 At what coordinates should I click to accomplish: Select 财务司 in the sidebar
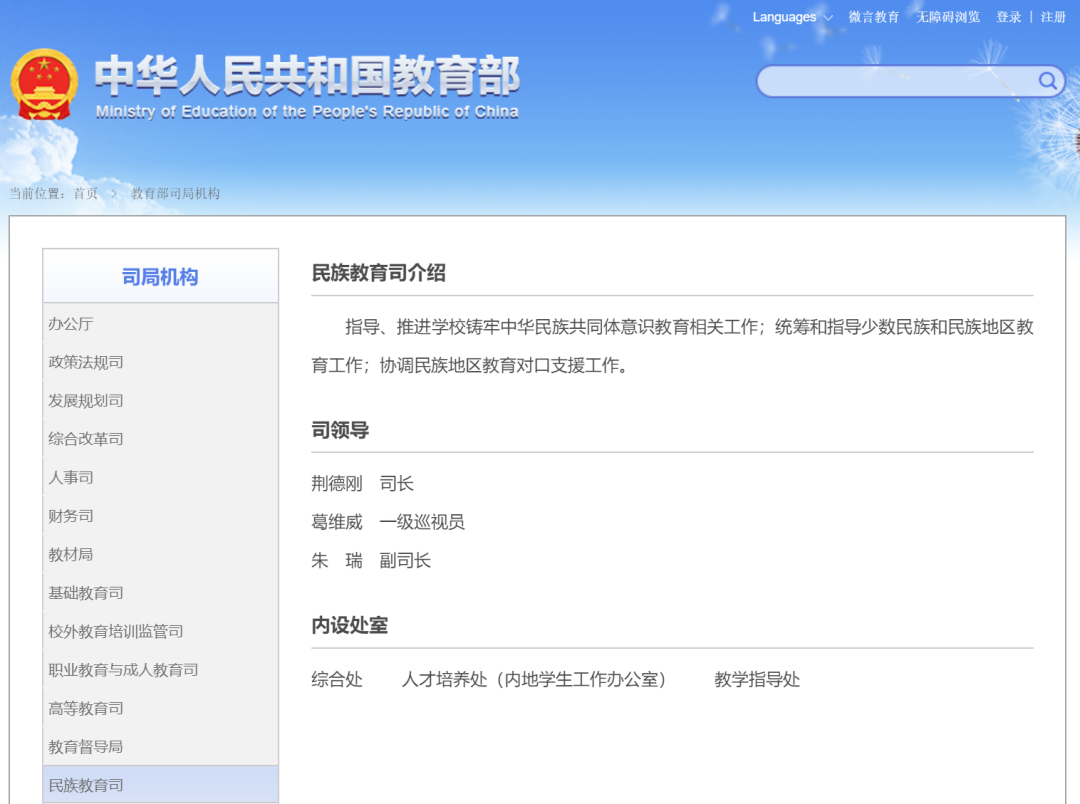(71, 516)
